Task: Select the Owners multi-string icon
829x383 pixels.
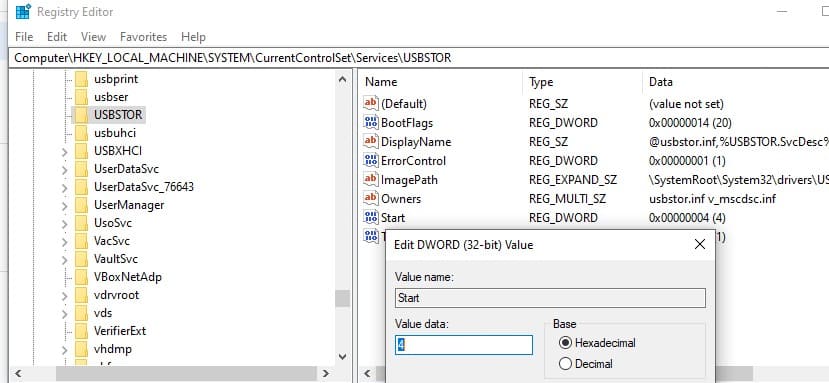Action: tap(371, 199)
